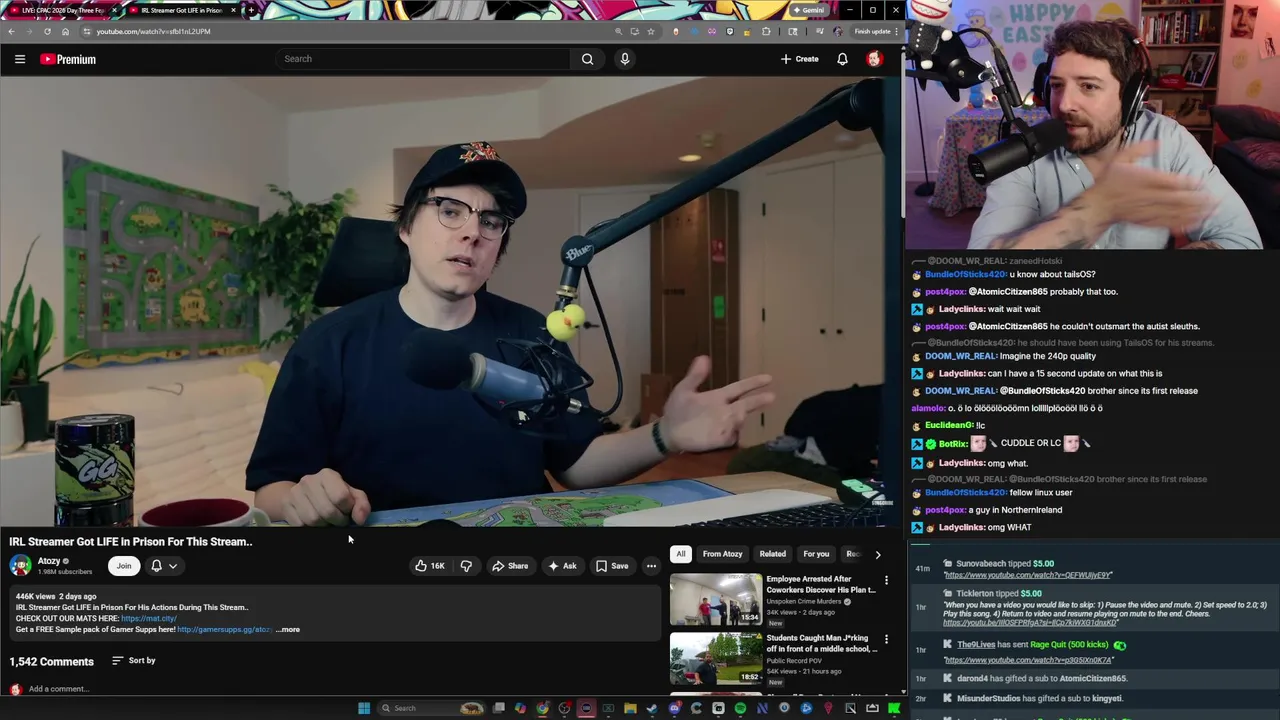The height and width of the screenshot is (720, 1280).
Task: Open browser extensions puzzle icon
Action: point(767,31)
